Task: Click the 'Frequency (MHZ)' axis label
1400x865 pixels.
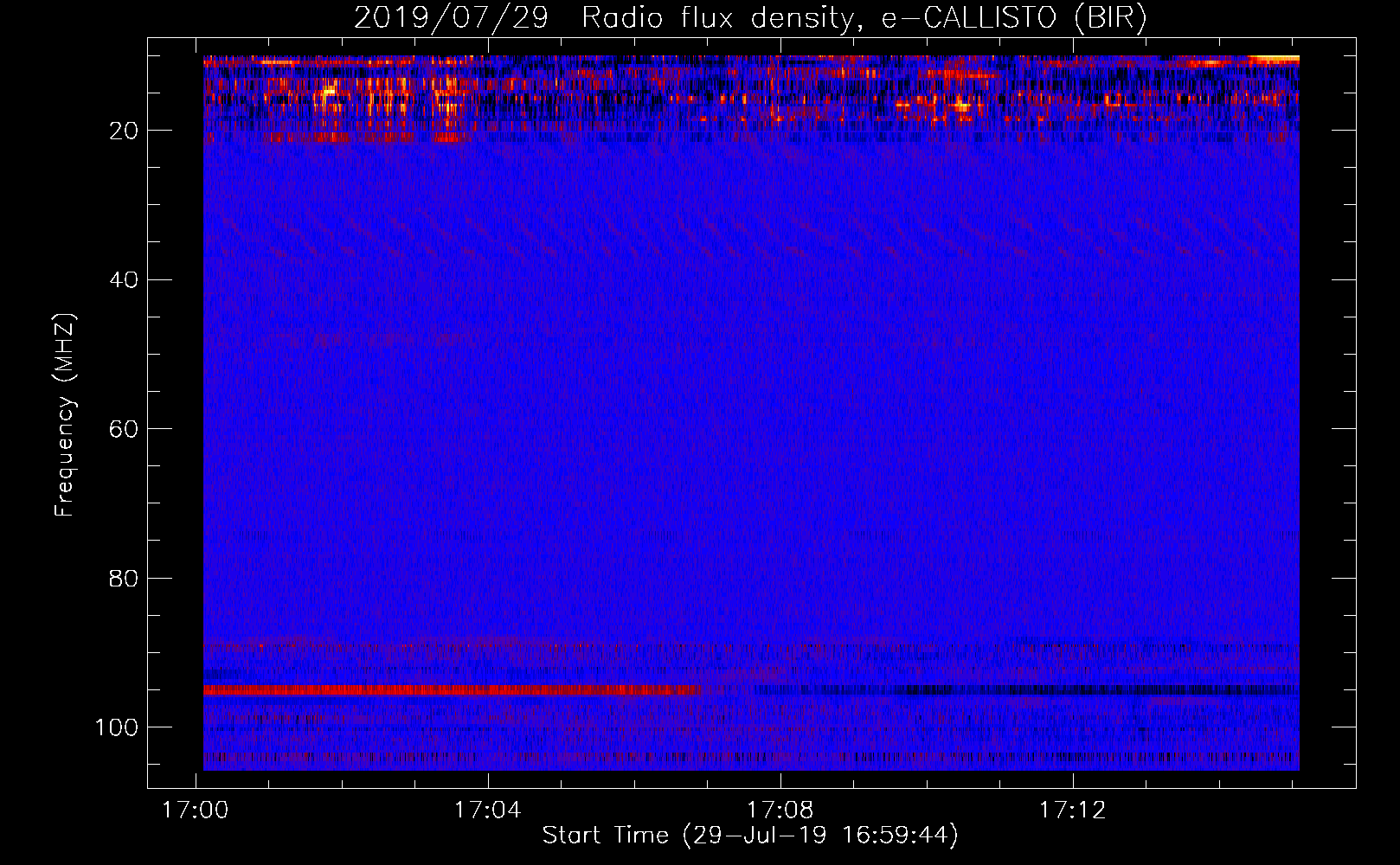Action: pos(65,414)
